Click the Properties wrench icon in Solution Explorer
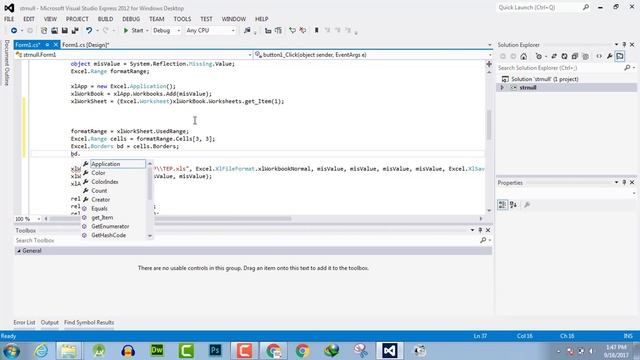The image size is (640, 360). 609,56
